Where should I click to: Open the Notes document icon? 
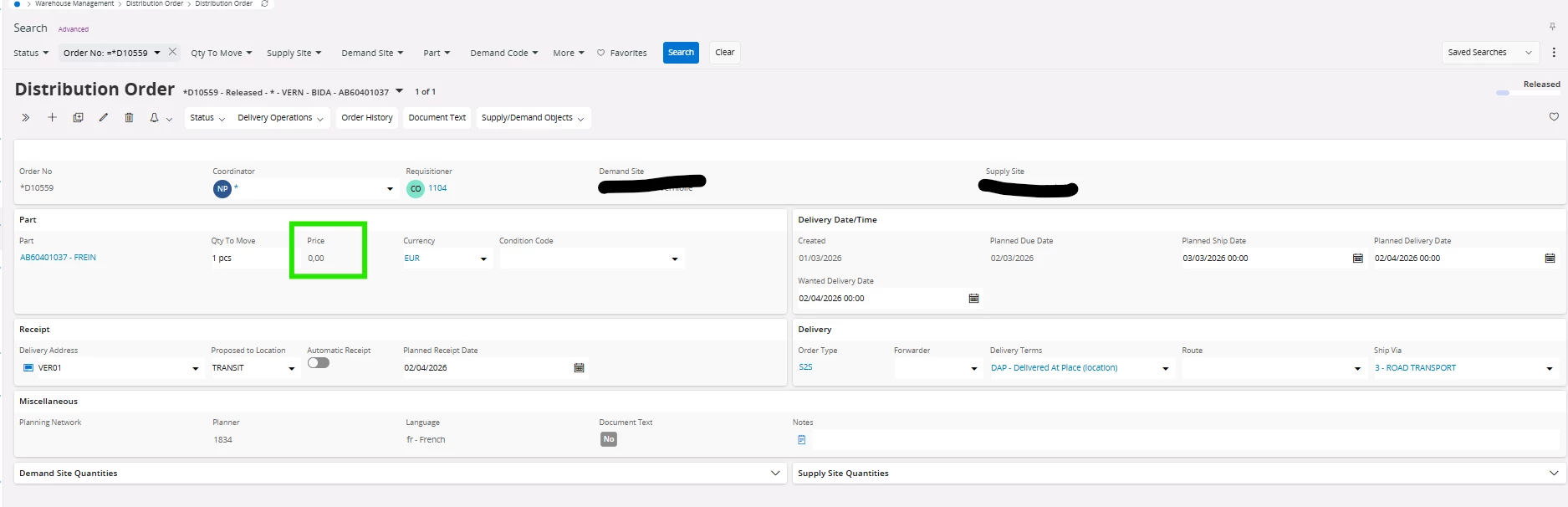coord(801,440)
